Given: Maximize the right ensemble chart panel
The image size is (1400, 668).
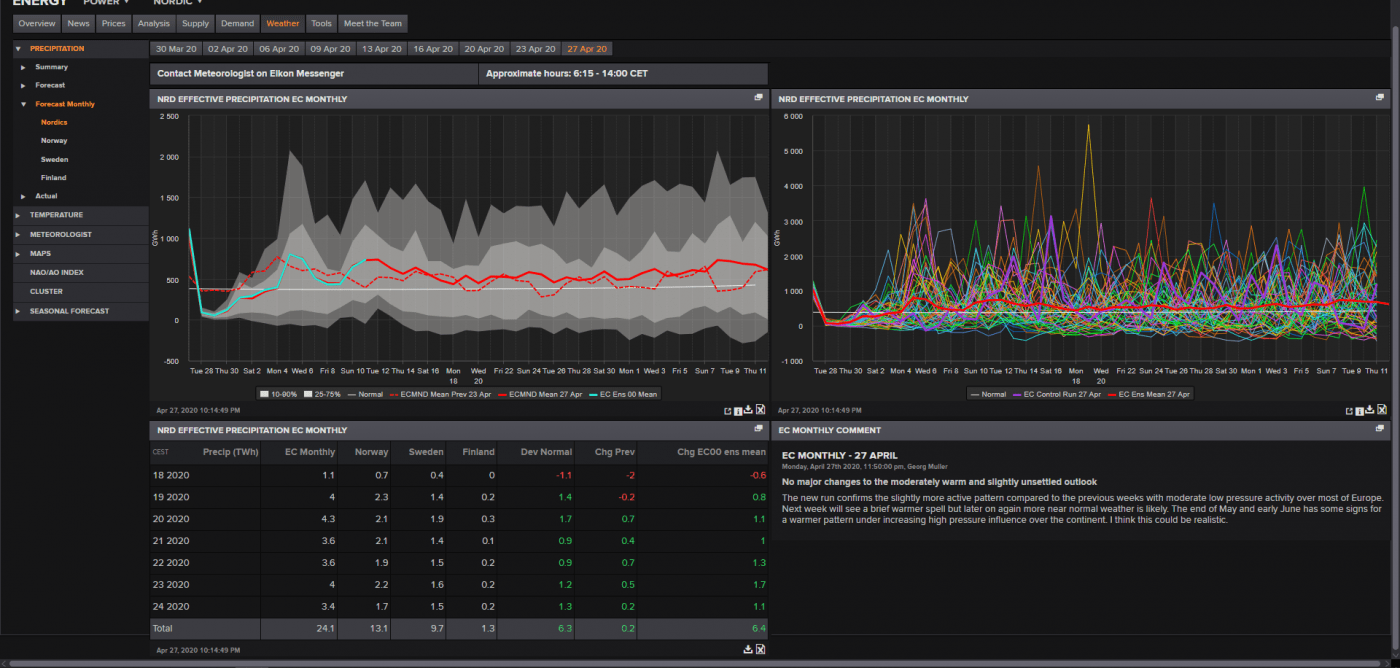Looking at the screenshot, I should coord(1380,98).
